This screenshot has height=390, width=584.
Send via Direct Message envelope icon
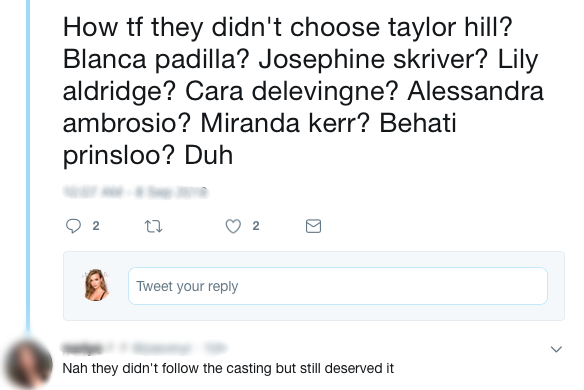point(313,226)
